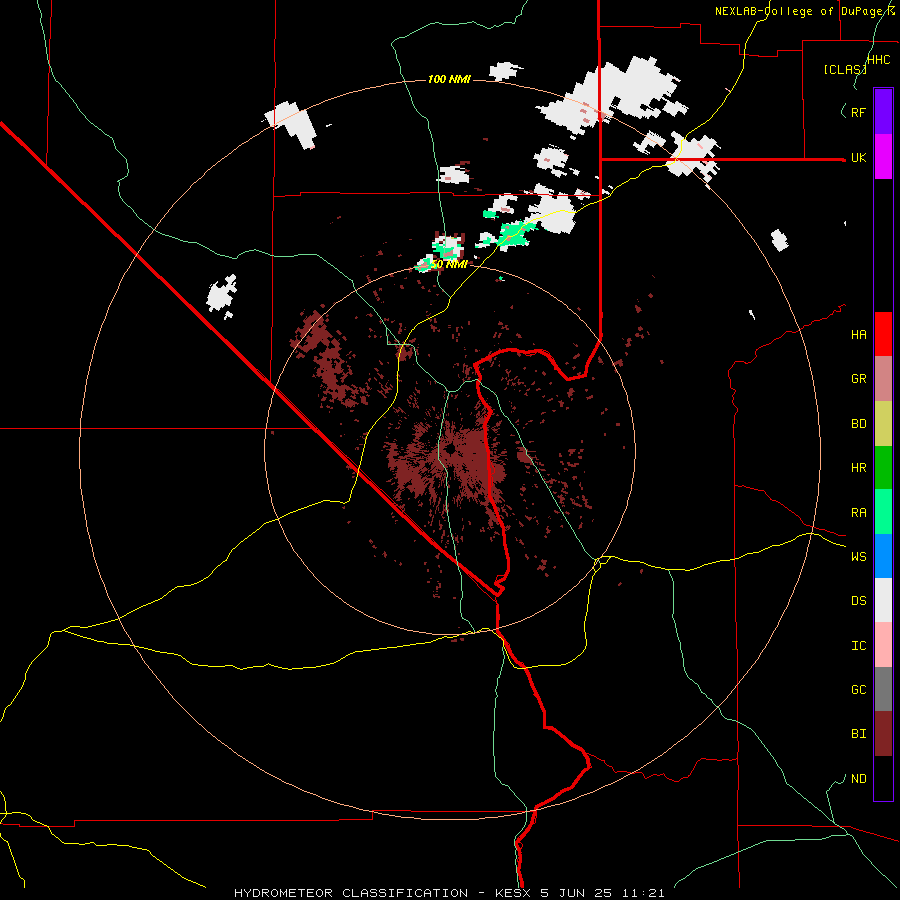
Task: Click the BI dark-red legend swatch
Action: tap(883, 734)
